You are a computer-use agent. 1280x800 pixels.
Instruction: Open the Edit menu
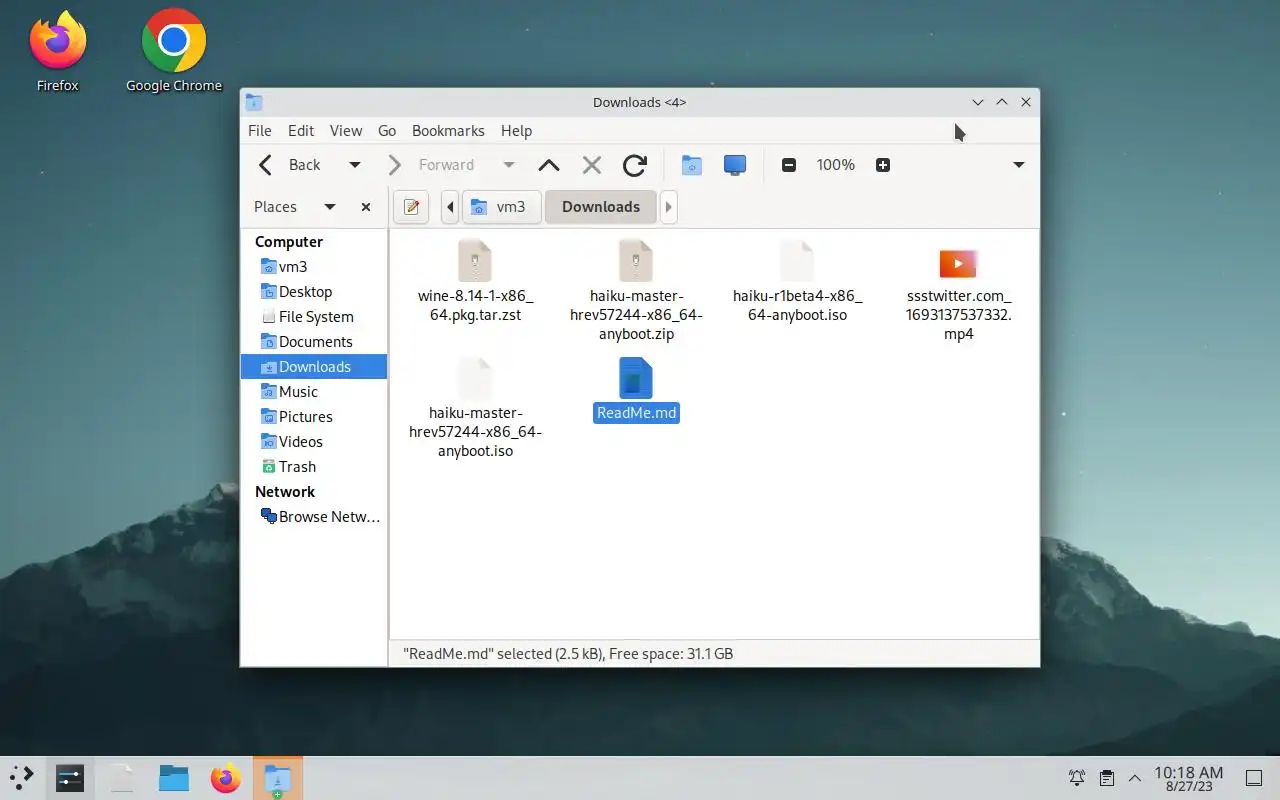301,131
